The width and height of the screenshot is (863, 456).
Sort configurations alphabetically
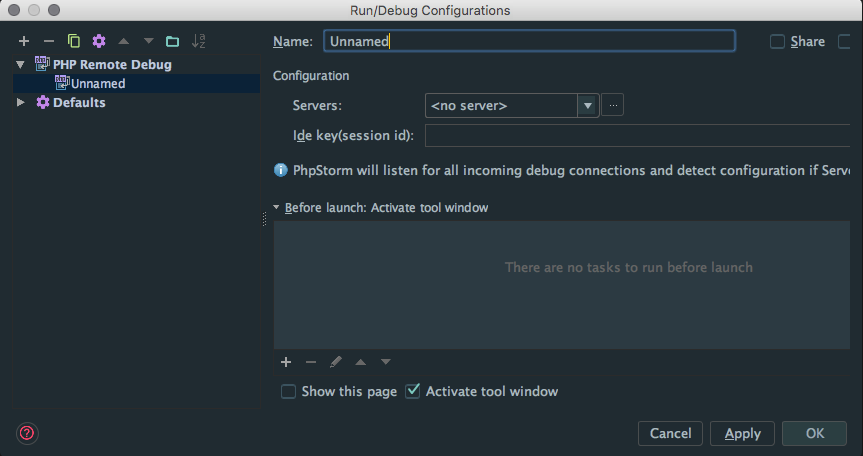coord(198,41)
